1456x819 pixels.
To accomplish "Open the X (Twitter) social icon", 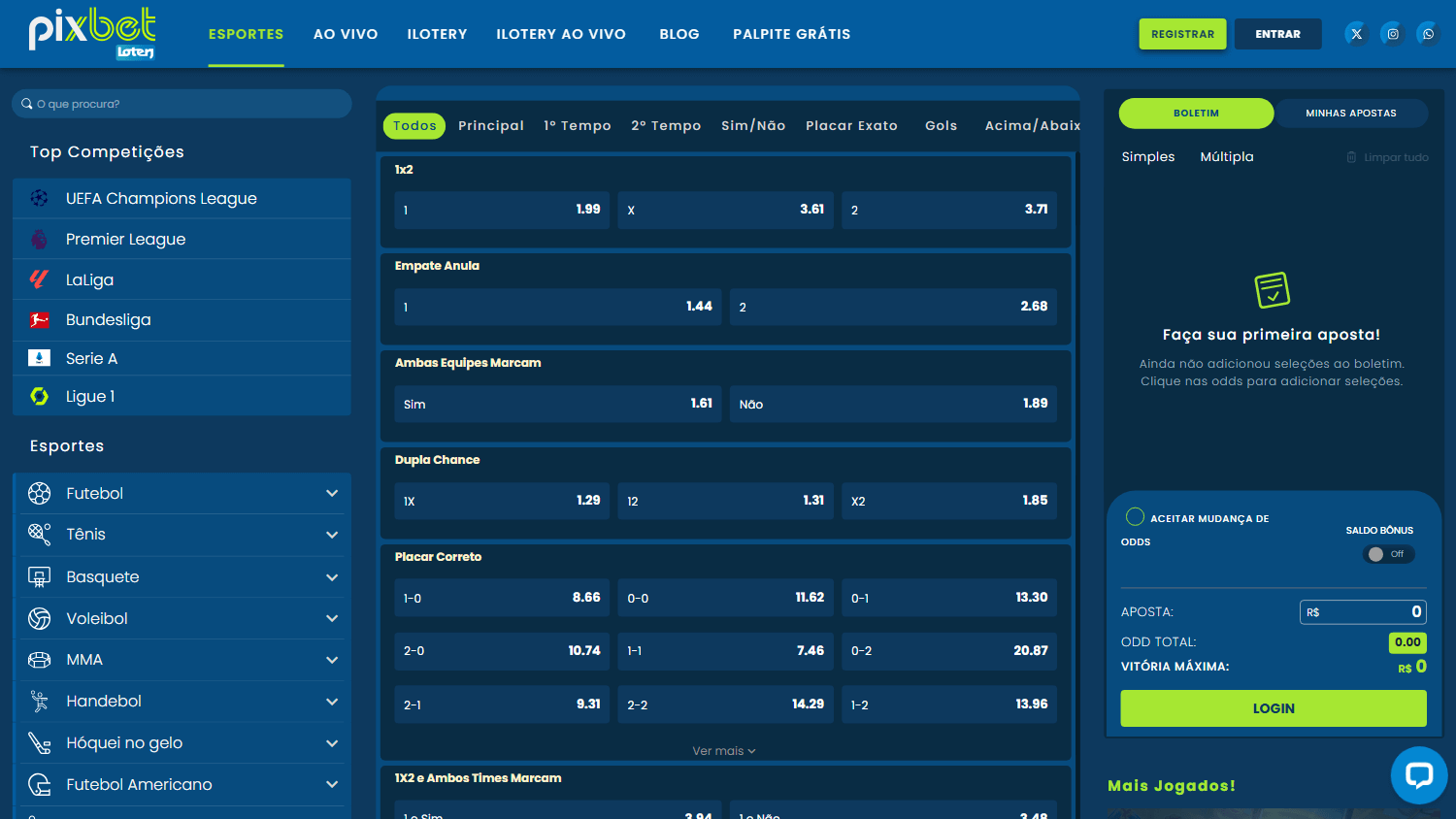I will (x=1357, y=34).
